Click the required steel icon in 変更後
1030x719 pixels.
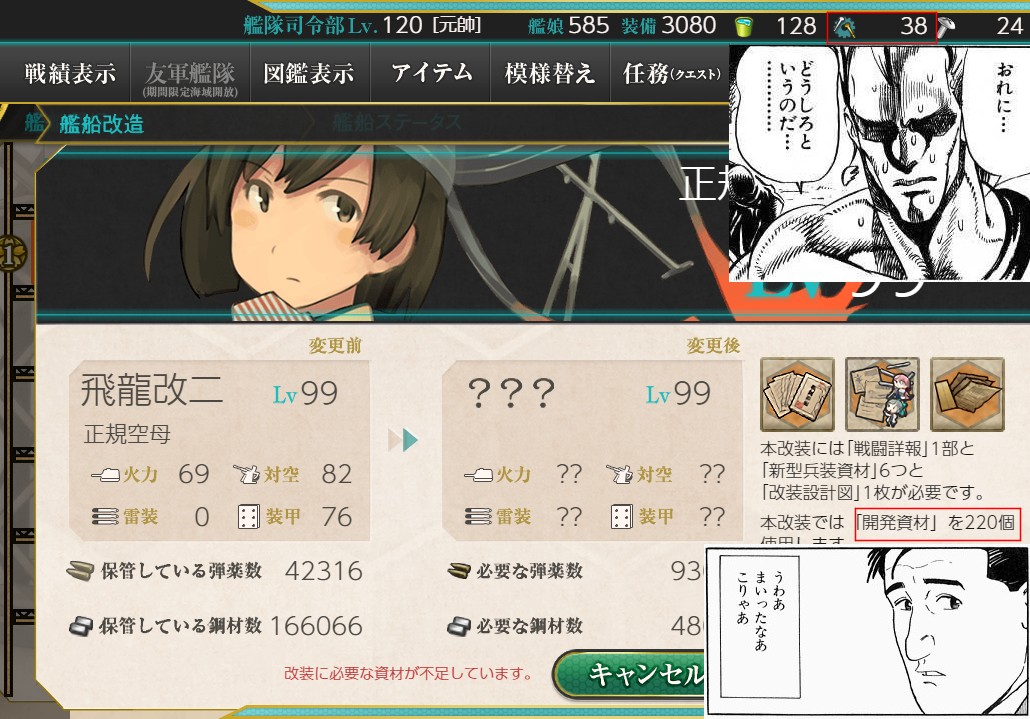tap(459, 626)
